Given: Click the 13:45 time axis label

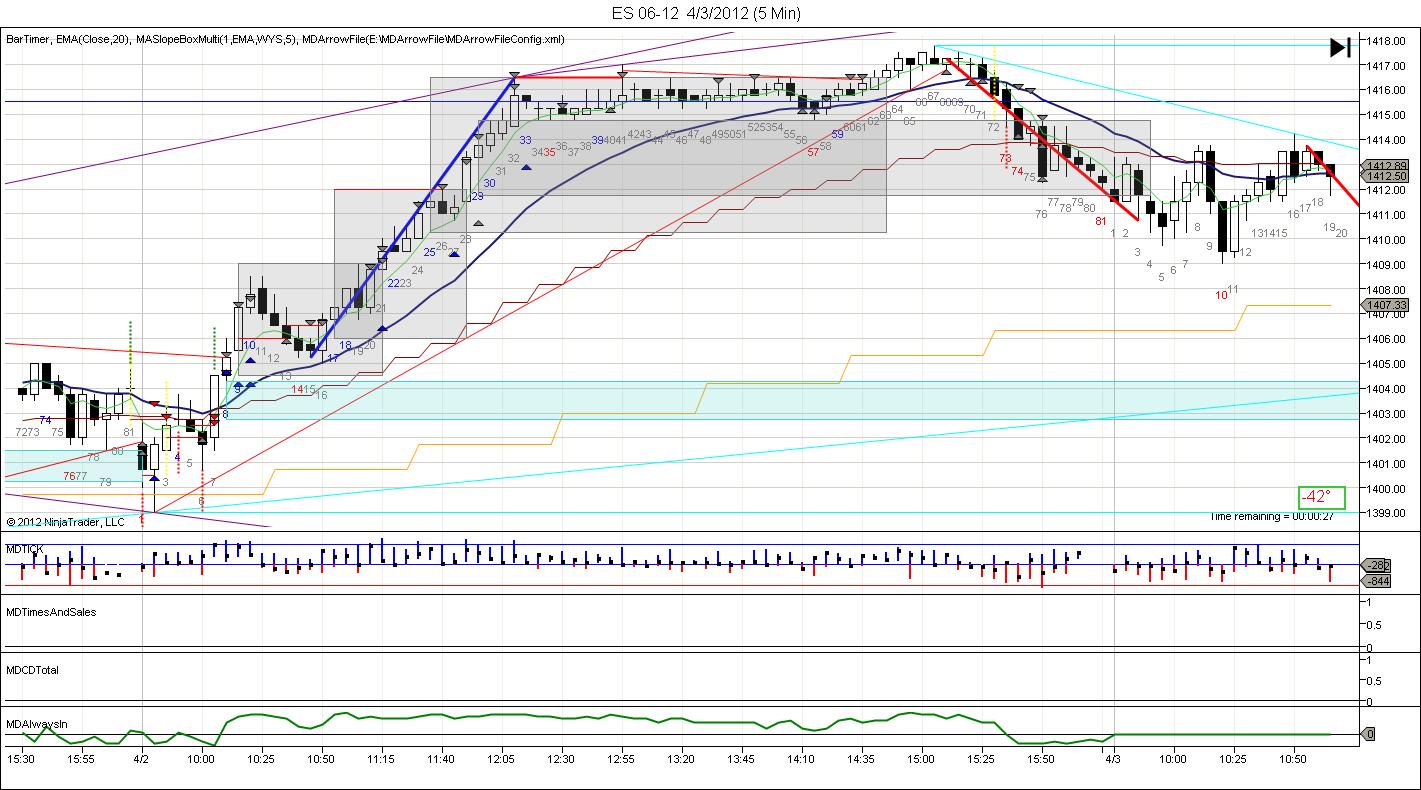Looking at the screenshot, I should click(x=741, y=760).
